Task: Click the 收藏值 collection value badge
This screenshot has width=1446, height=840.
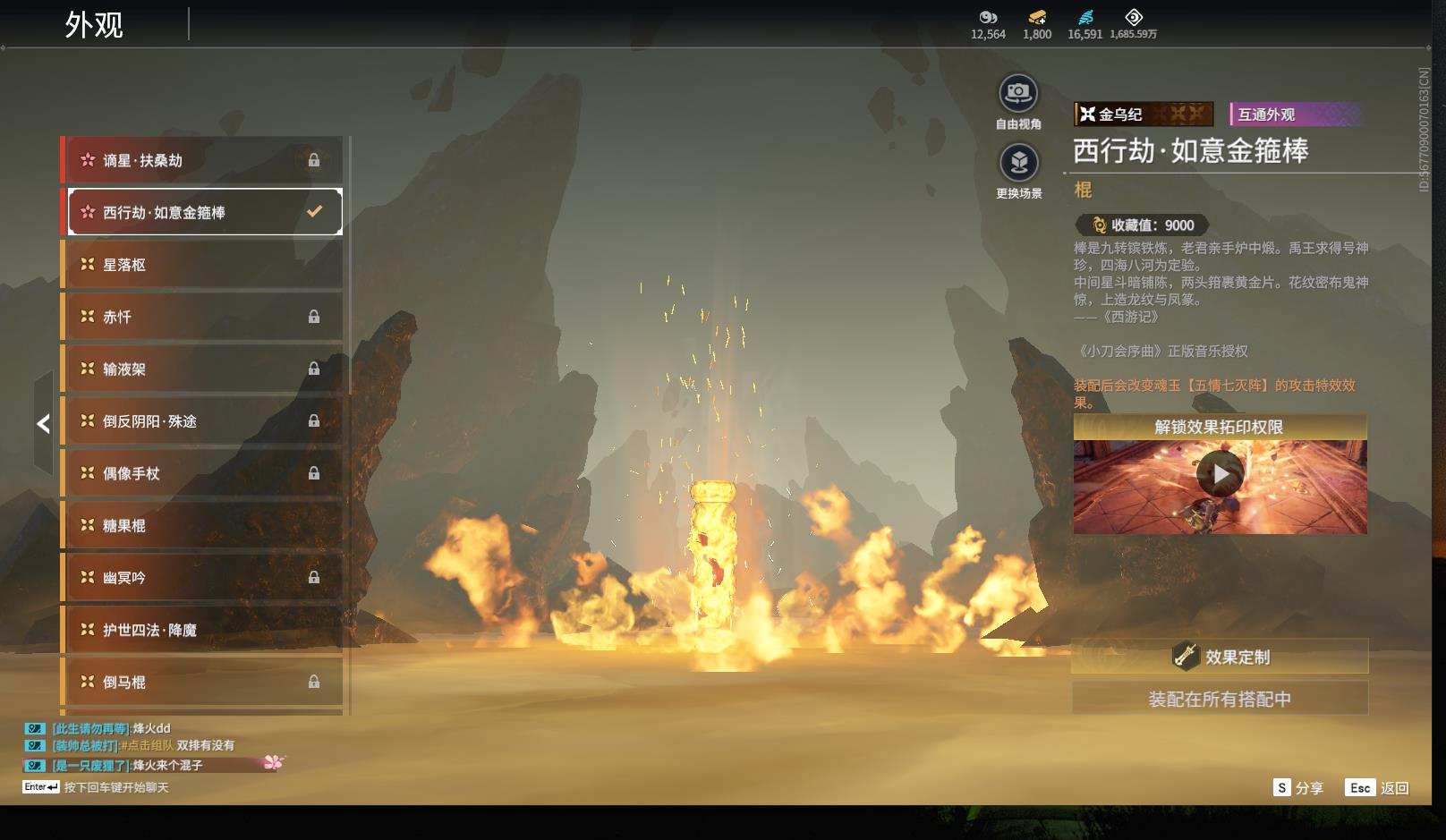Action: pos(1142,225)
